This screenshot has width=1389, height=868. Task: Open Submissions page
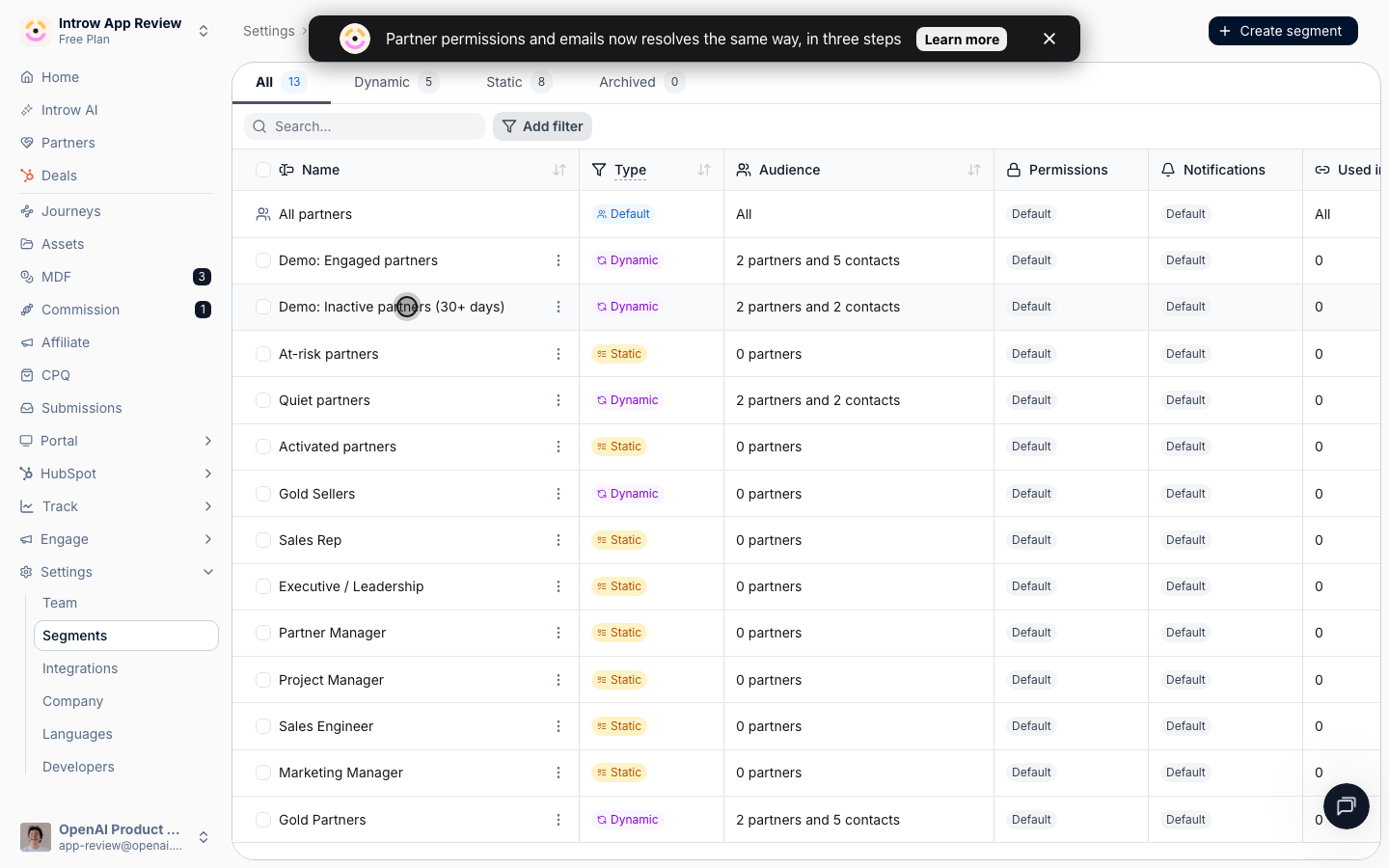(x=81, y=408)
